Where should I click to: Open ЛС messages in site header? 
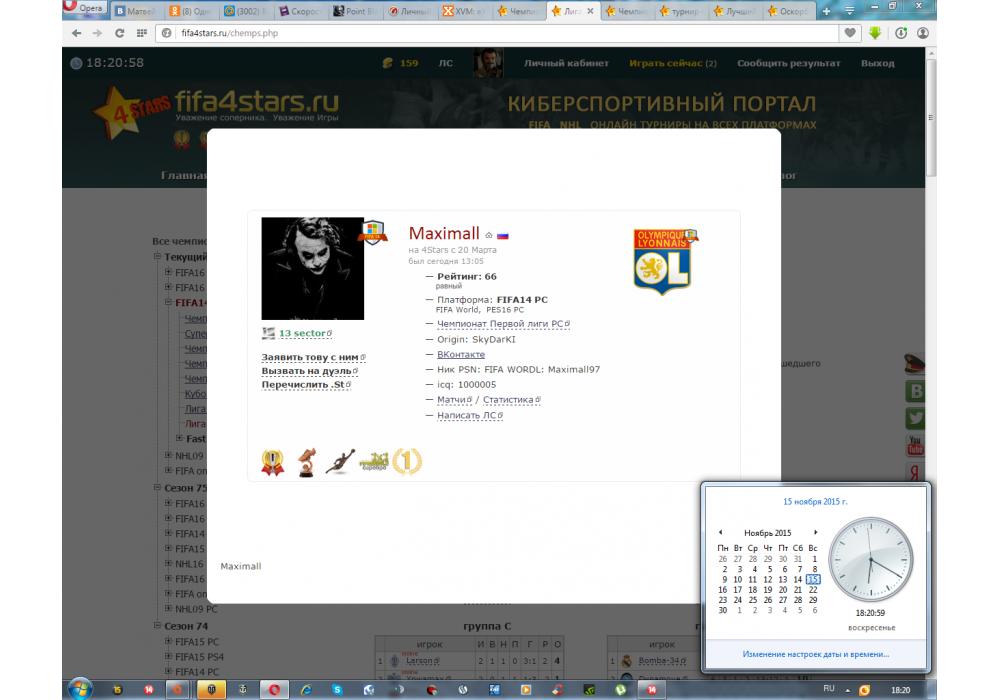click(446, 63)
